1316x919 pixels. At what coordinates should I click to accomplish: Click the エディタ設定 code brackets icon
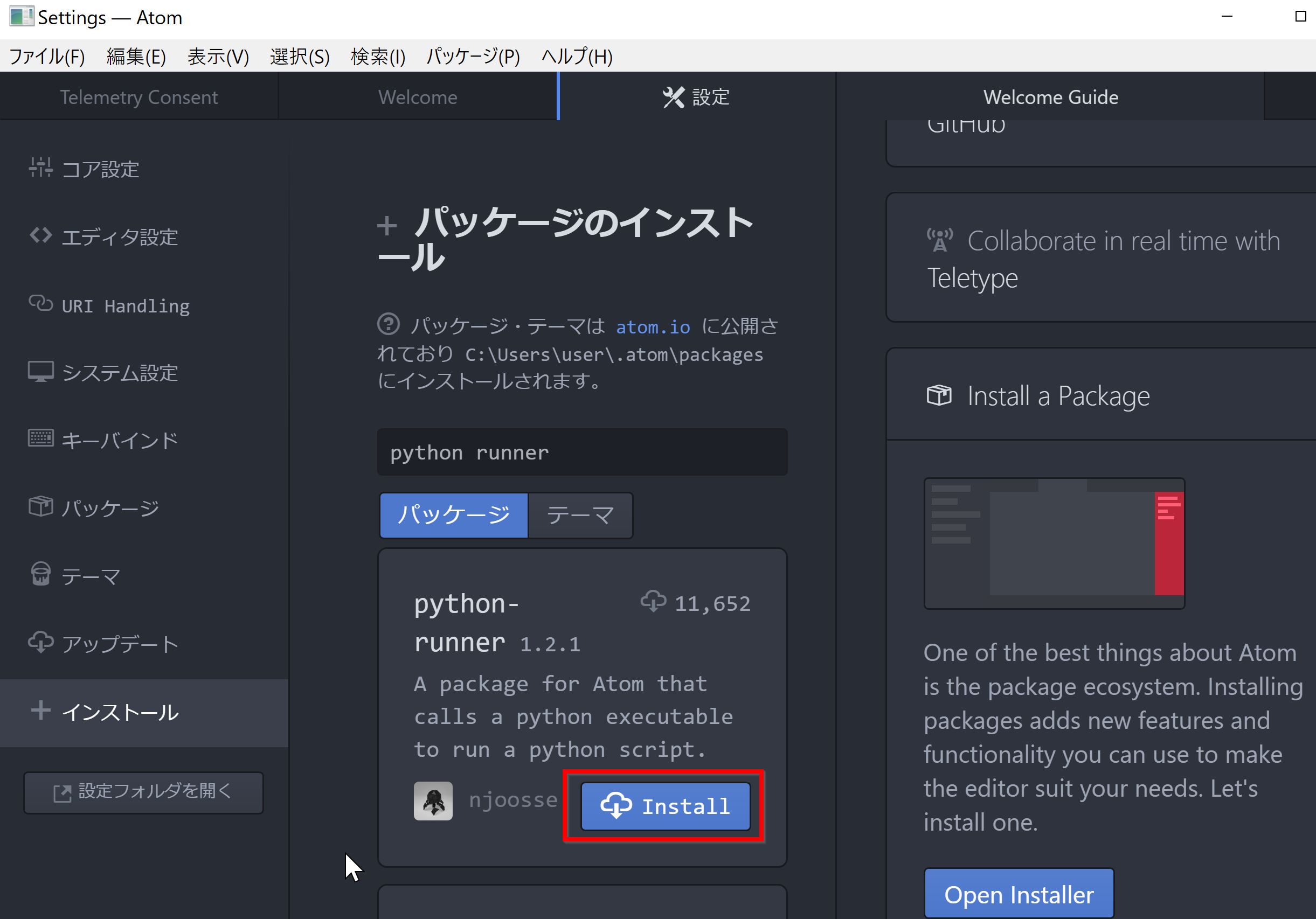pos(41,235)
